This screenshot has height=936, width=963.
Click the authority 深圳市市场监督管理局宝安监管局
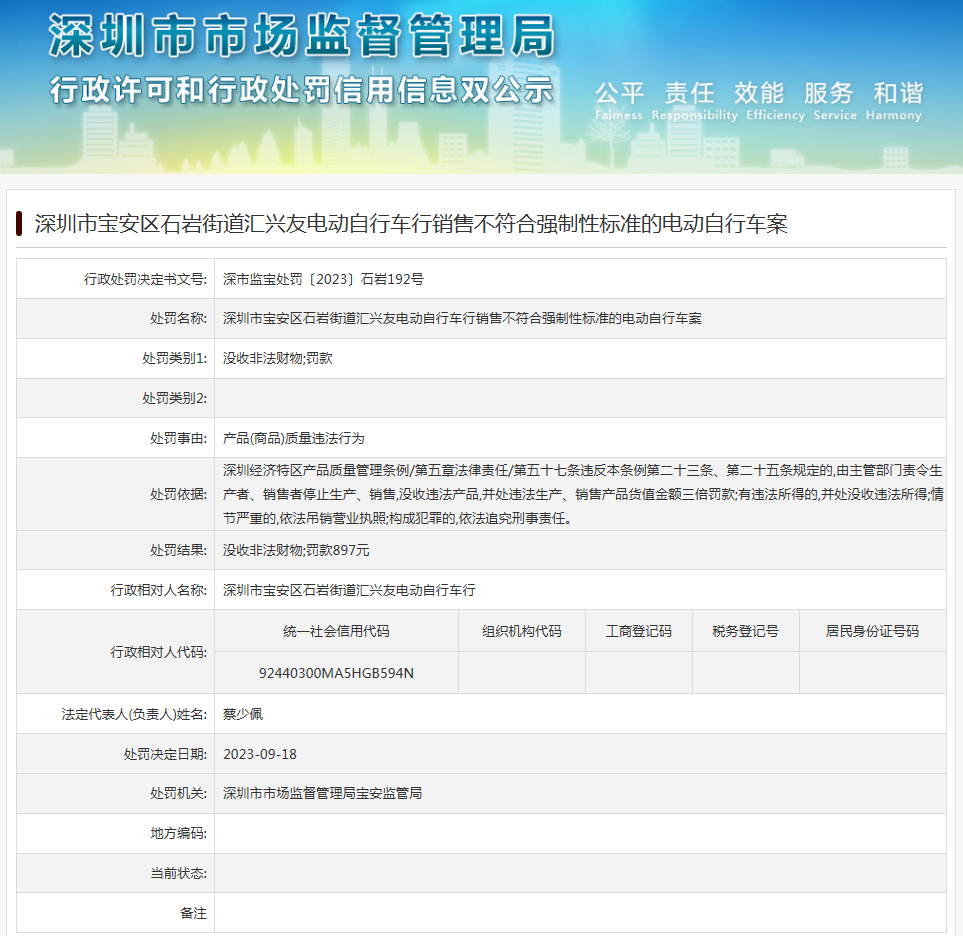(322, 793)
